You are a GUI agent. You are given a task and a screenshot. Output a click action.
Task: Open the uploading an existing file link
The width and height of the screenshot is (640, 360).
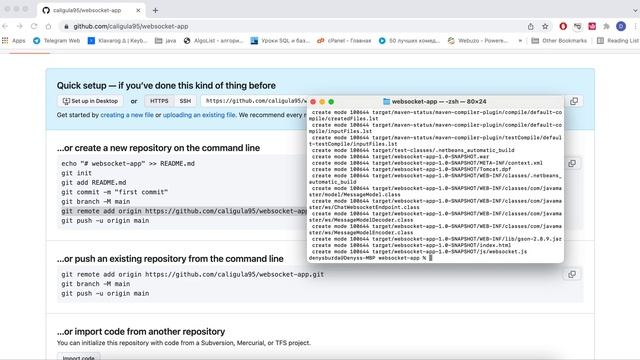199,115
